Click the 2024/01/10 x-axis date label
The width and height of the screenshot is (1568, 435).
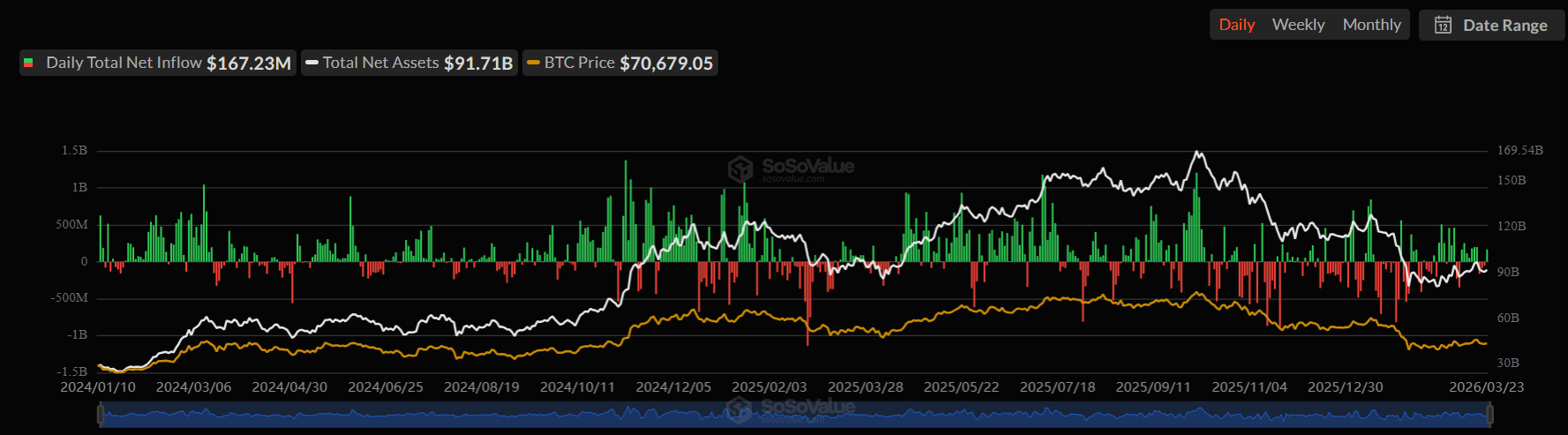click(98, 387)
